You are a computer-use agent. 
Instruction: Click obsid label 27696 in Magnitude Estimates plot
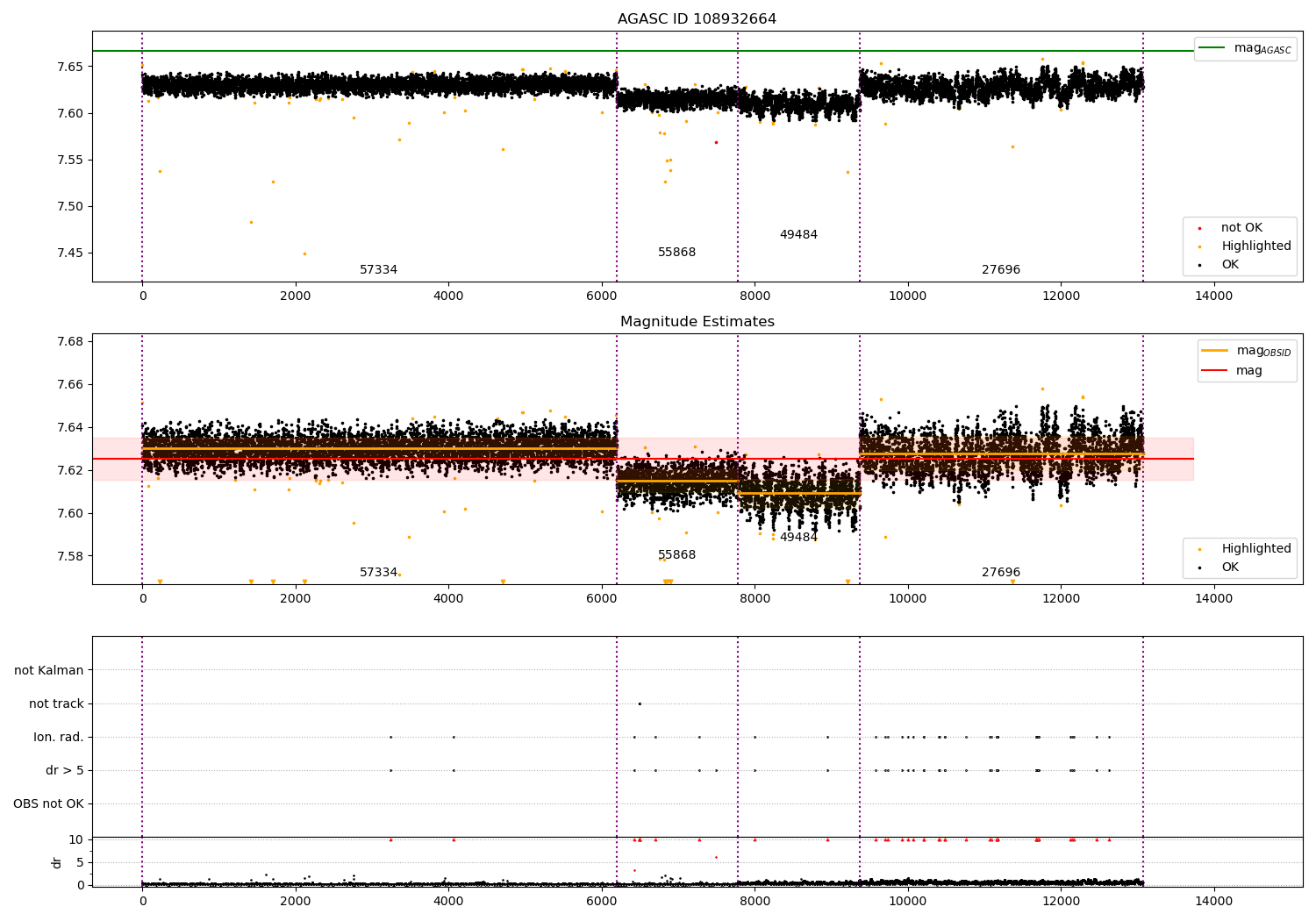pyautogui.click(x=1001, y=573)
